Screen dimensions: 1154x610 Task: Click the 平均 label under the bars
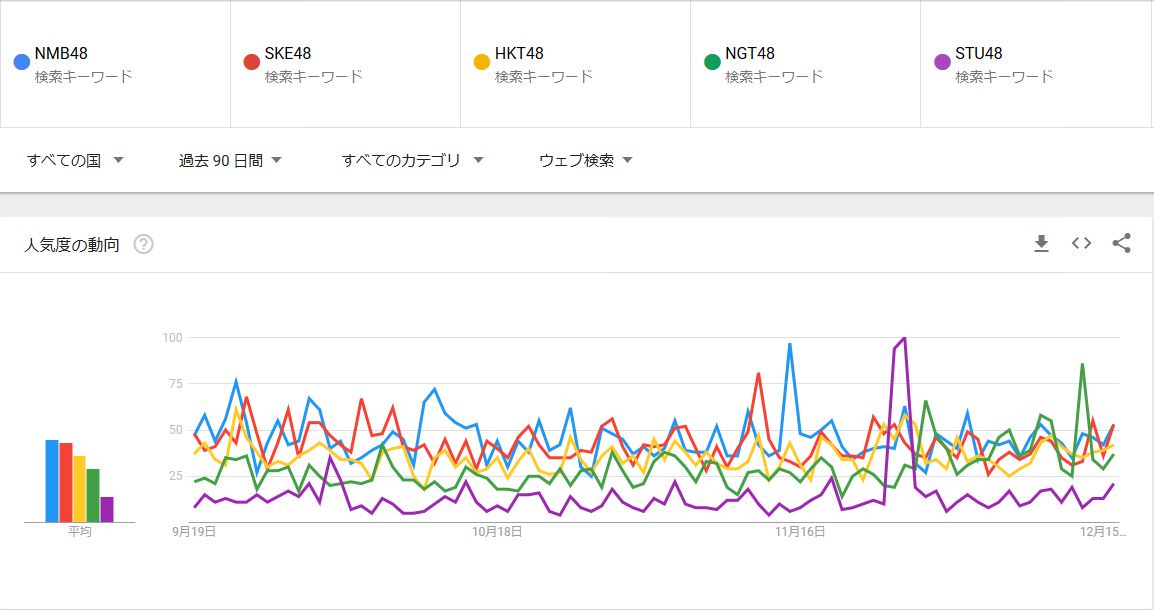[x=79, y=531]
